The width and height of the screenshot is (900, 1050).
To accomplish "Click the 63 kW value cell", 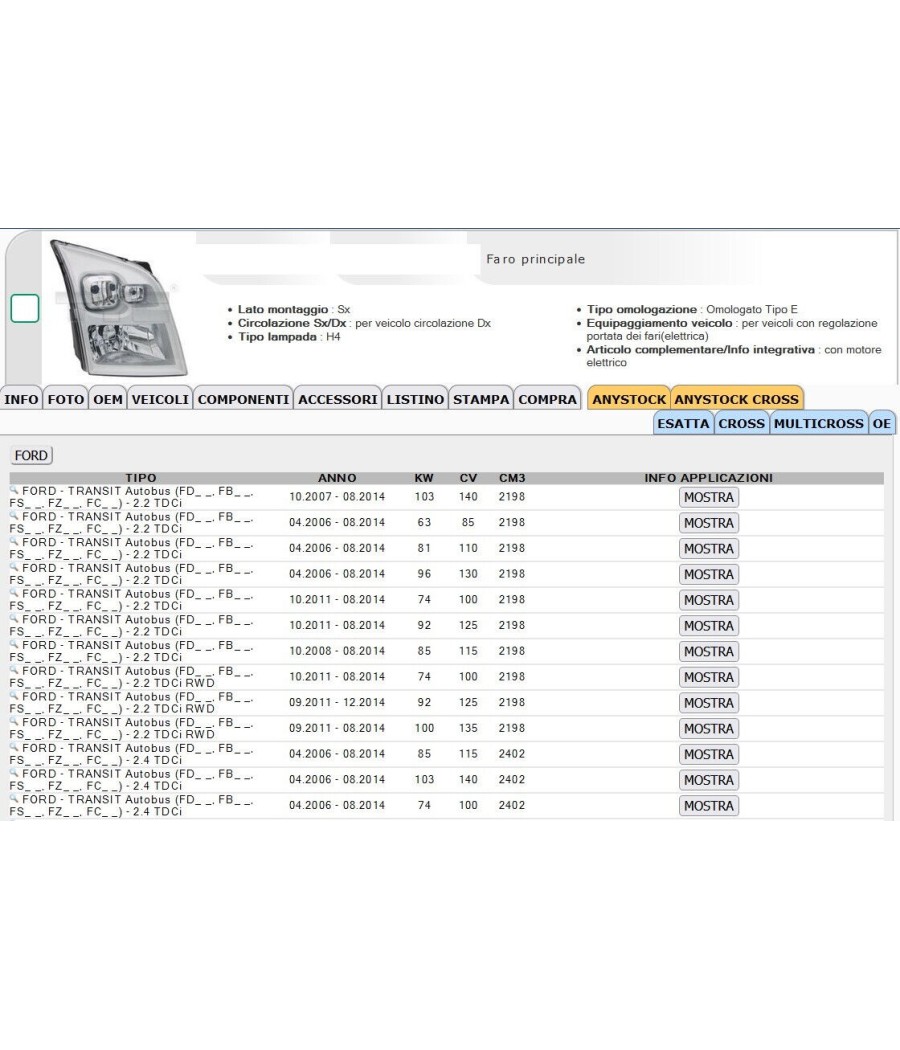I will [x=424, y=522].
